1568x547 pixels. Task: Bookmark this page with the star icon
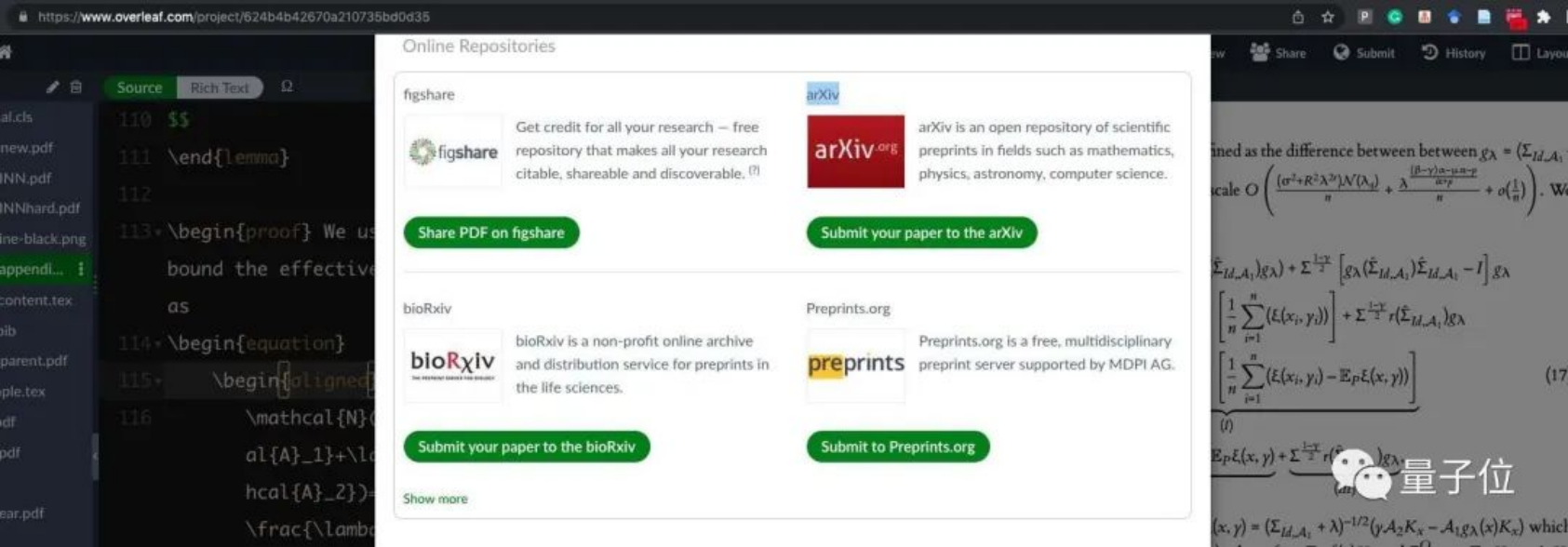point(1328,17)
